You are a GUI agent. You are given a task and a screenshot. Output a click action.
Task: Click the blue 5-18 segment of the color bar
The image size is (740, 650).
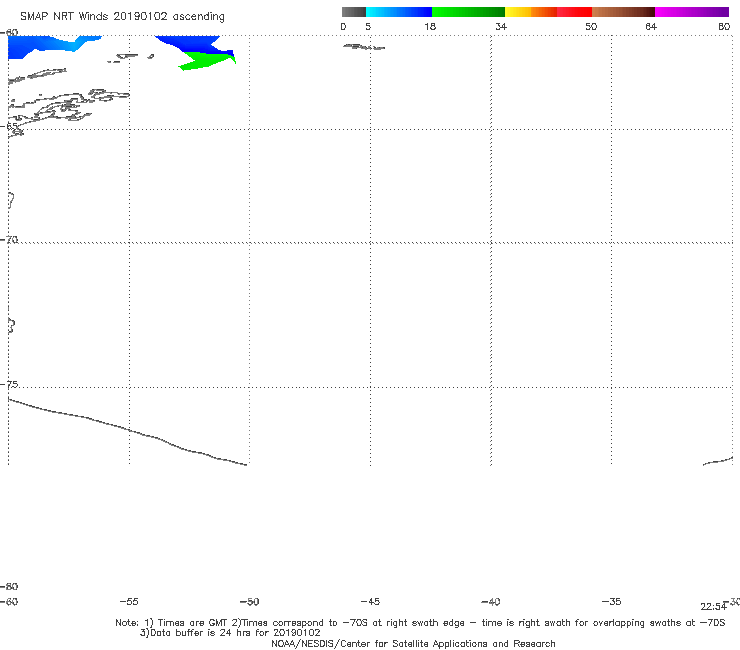click(x=399, y=12)
